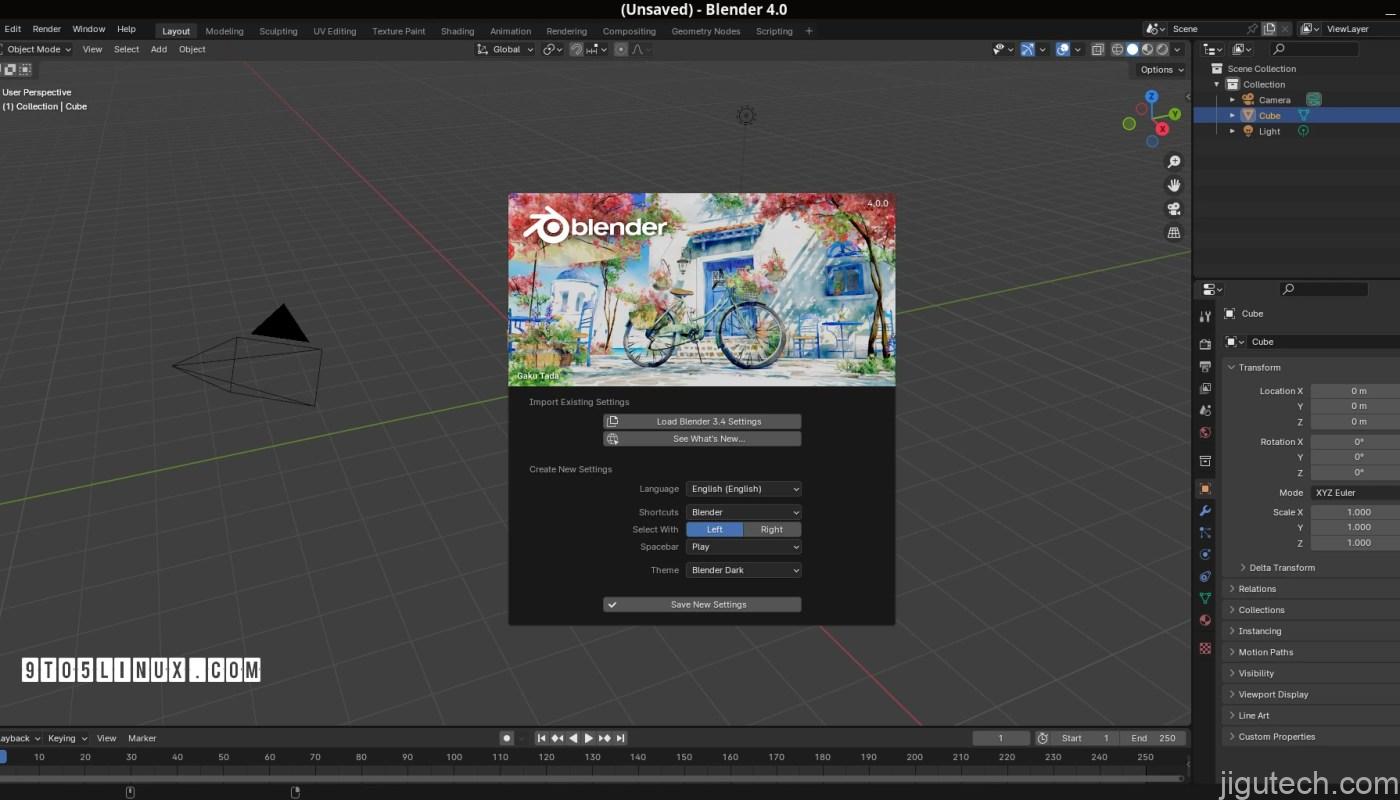Open the Render properties tab
Viewport: 1400px width, 800px height.
pyautogui.click(x=1205, y=344)
